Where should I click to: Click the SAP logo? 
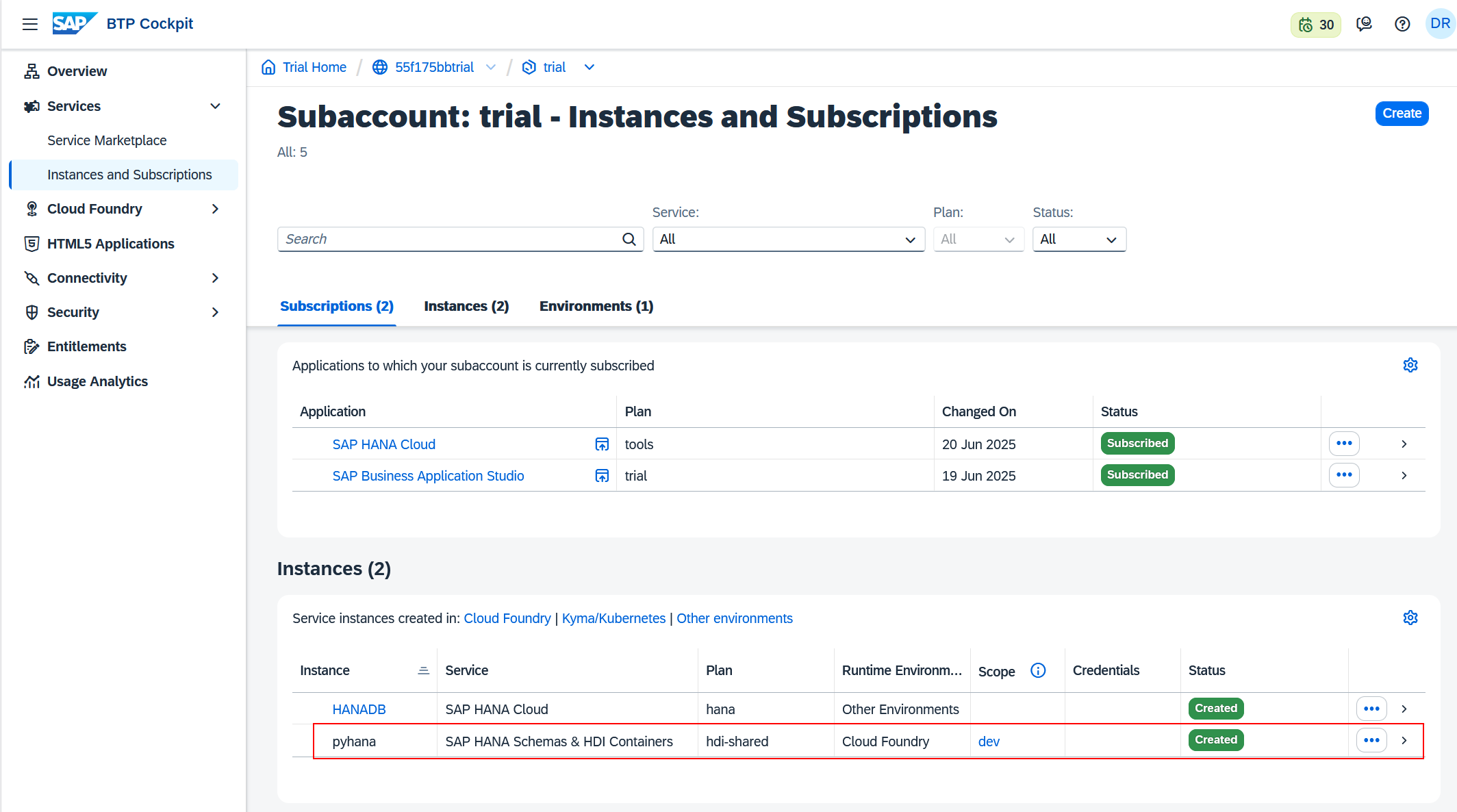pos(75,24)
